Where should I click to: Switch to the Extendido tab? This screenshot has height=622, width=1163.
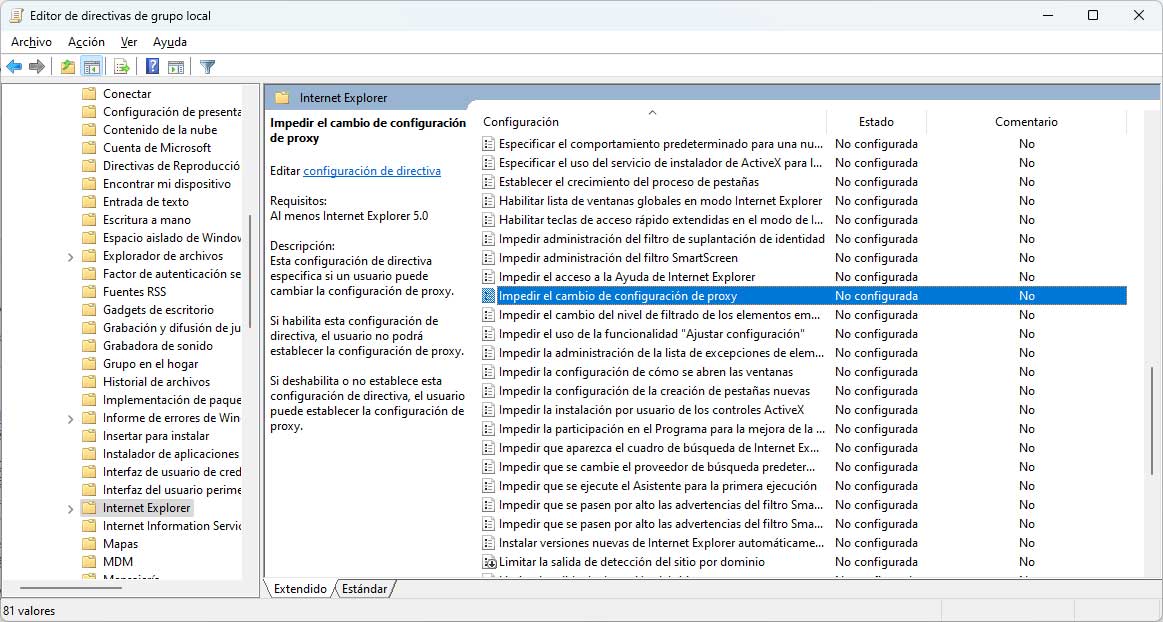300,589
